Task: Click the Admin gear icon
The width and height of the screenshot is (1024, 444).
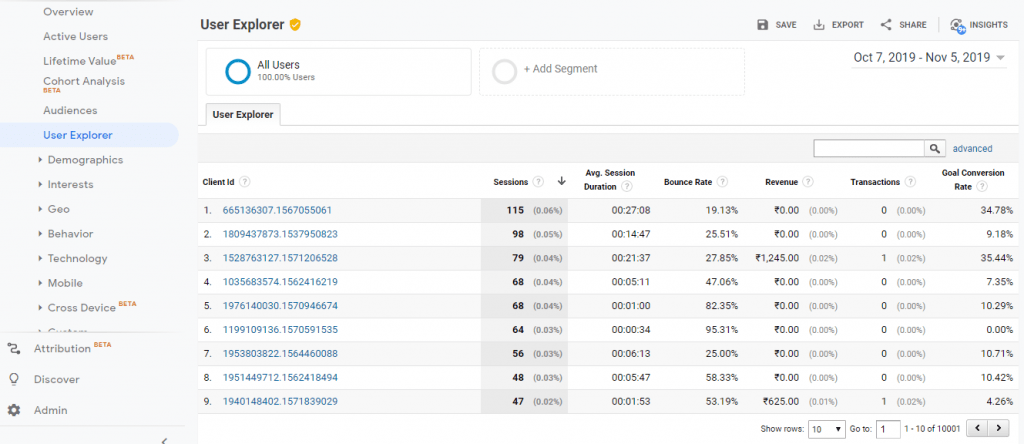Action: click(x=14, y=410)
